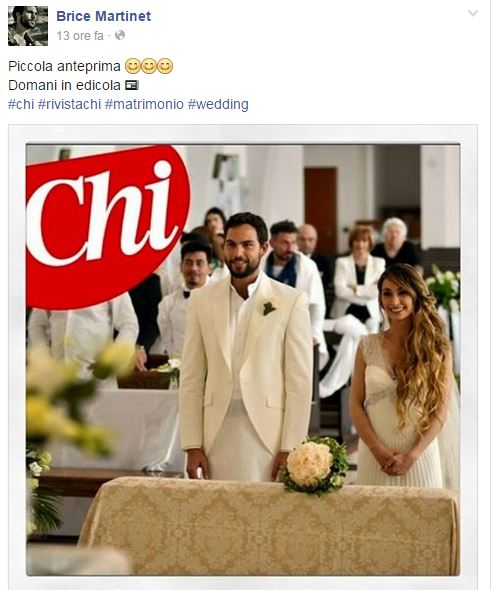Click the last smiling emoji in the row
The height and width of the screenshot is (590, 491).
[165, 66]
